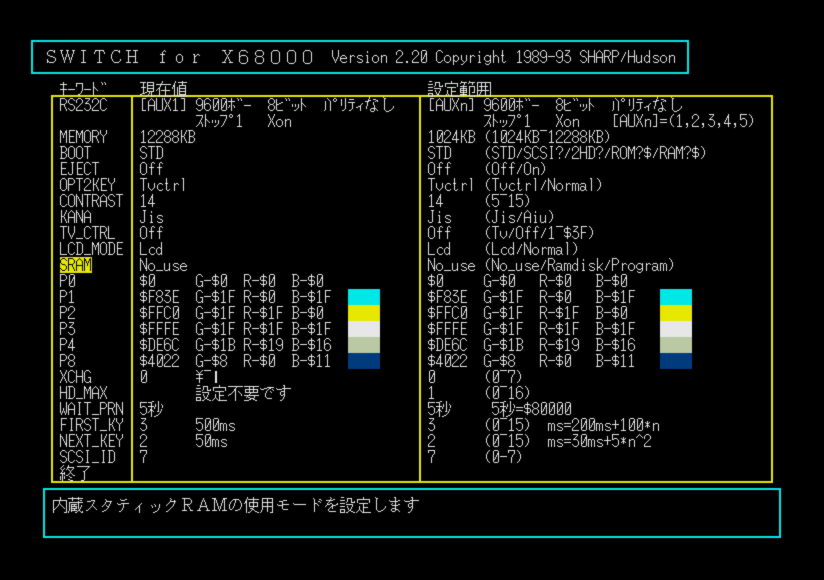Select the P2 palette keyword
Viewport: 824px width, 580px height.
(x=67, y=313)
